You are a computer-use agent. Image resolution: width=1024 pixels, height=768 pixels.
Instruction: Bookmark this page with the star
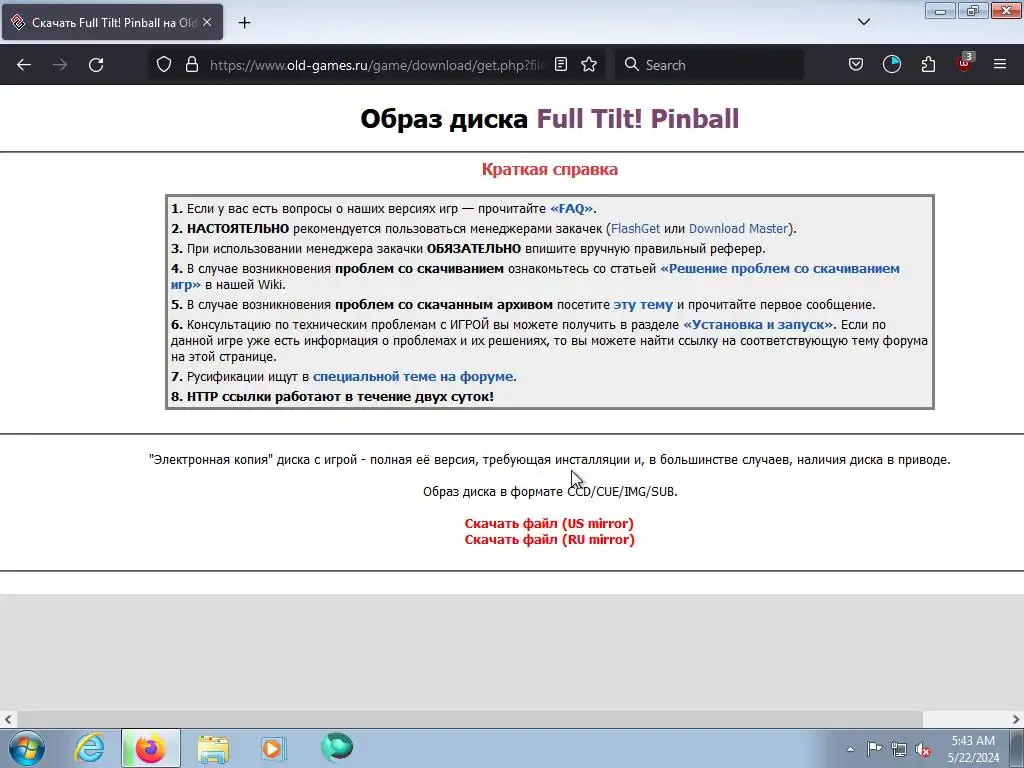589,64
